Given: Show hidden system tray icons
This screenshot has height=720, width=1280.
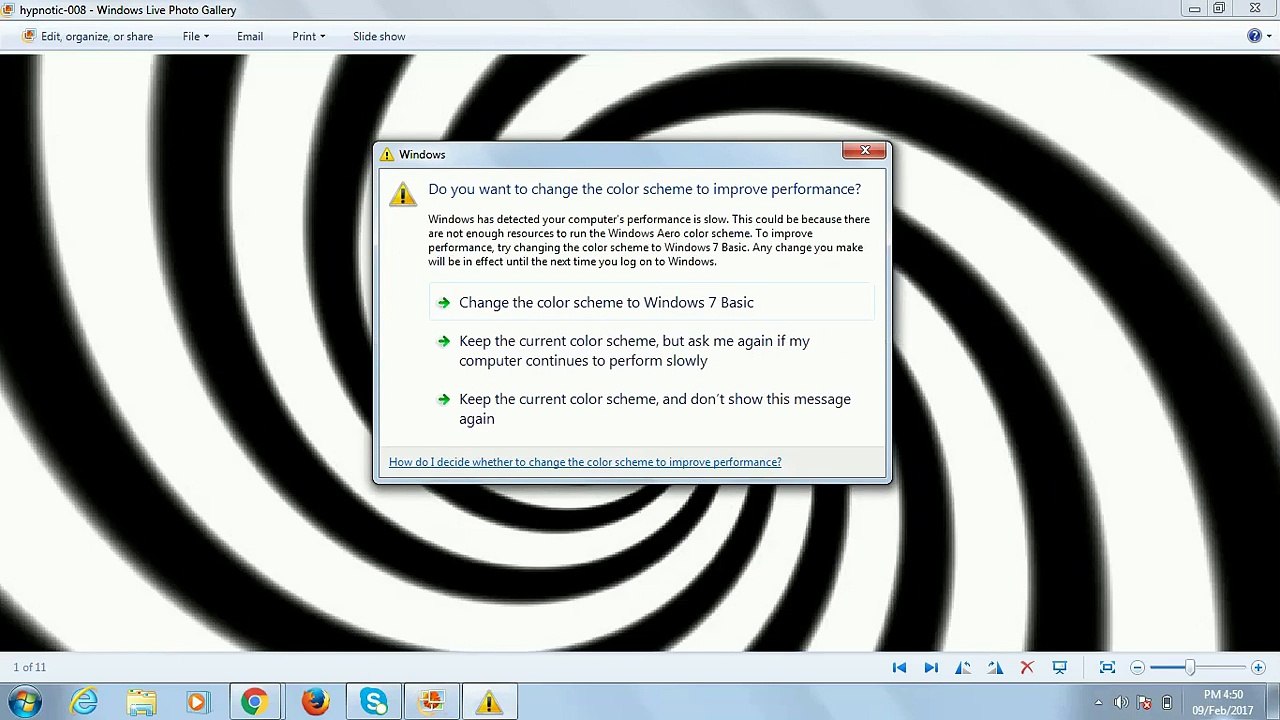Looking at the screenshot, I should point(1099,703).
